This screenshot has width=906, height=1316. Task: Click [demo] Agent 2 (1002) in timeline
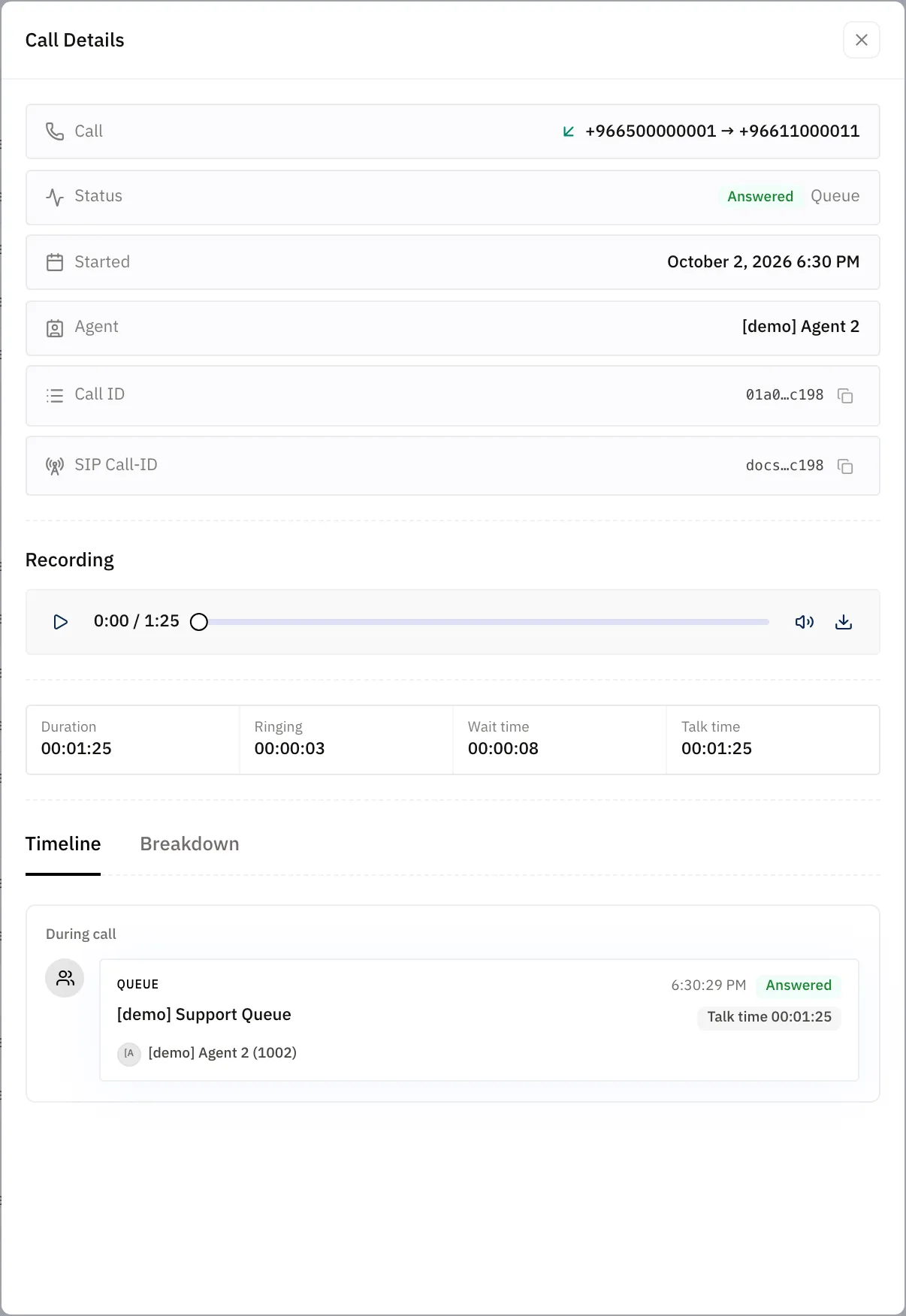point(222,1053)
